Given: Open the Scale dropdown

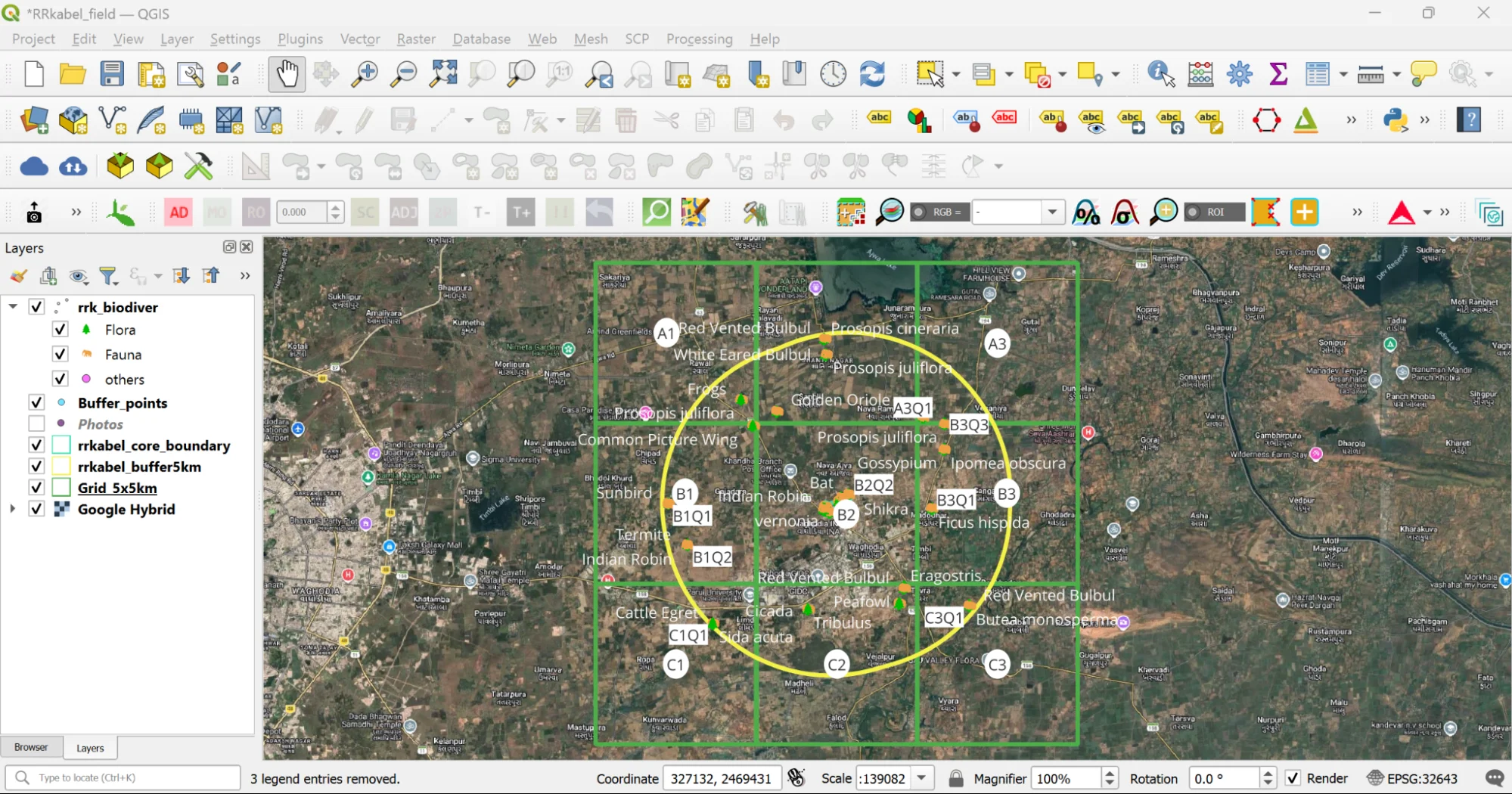Looking at the screenshot, I should (921, 778).
